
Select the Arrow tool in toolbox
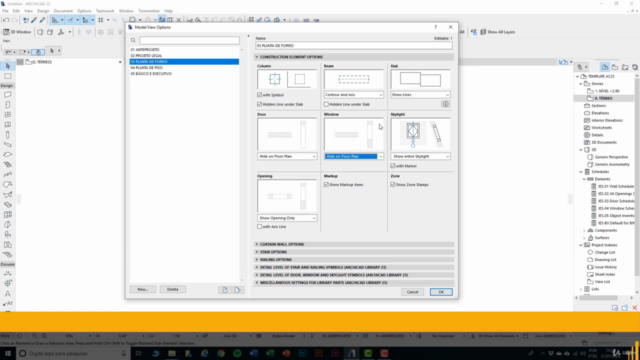click(8, 66)
